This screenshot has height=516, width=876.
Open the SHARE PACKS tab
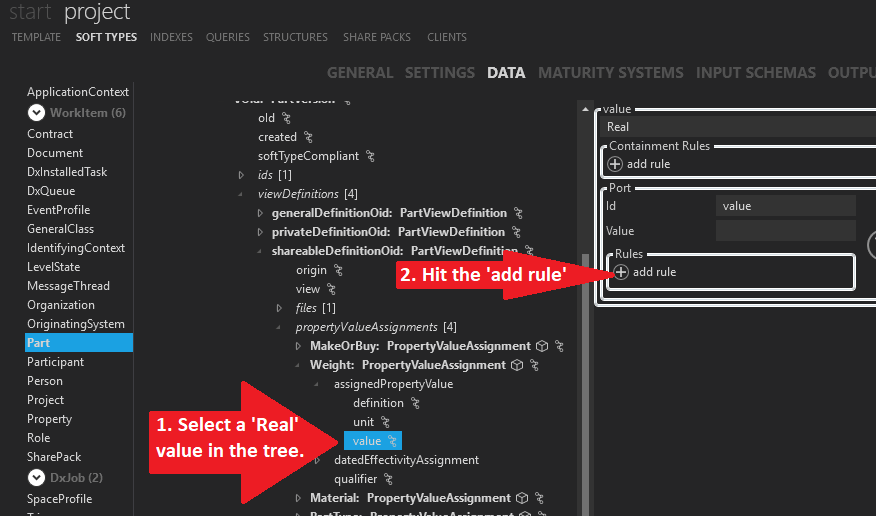[377, 37]
